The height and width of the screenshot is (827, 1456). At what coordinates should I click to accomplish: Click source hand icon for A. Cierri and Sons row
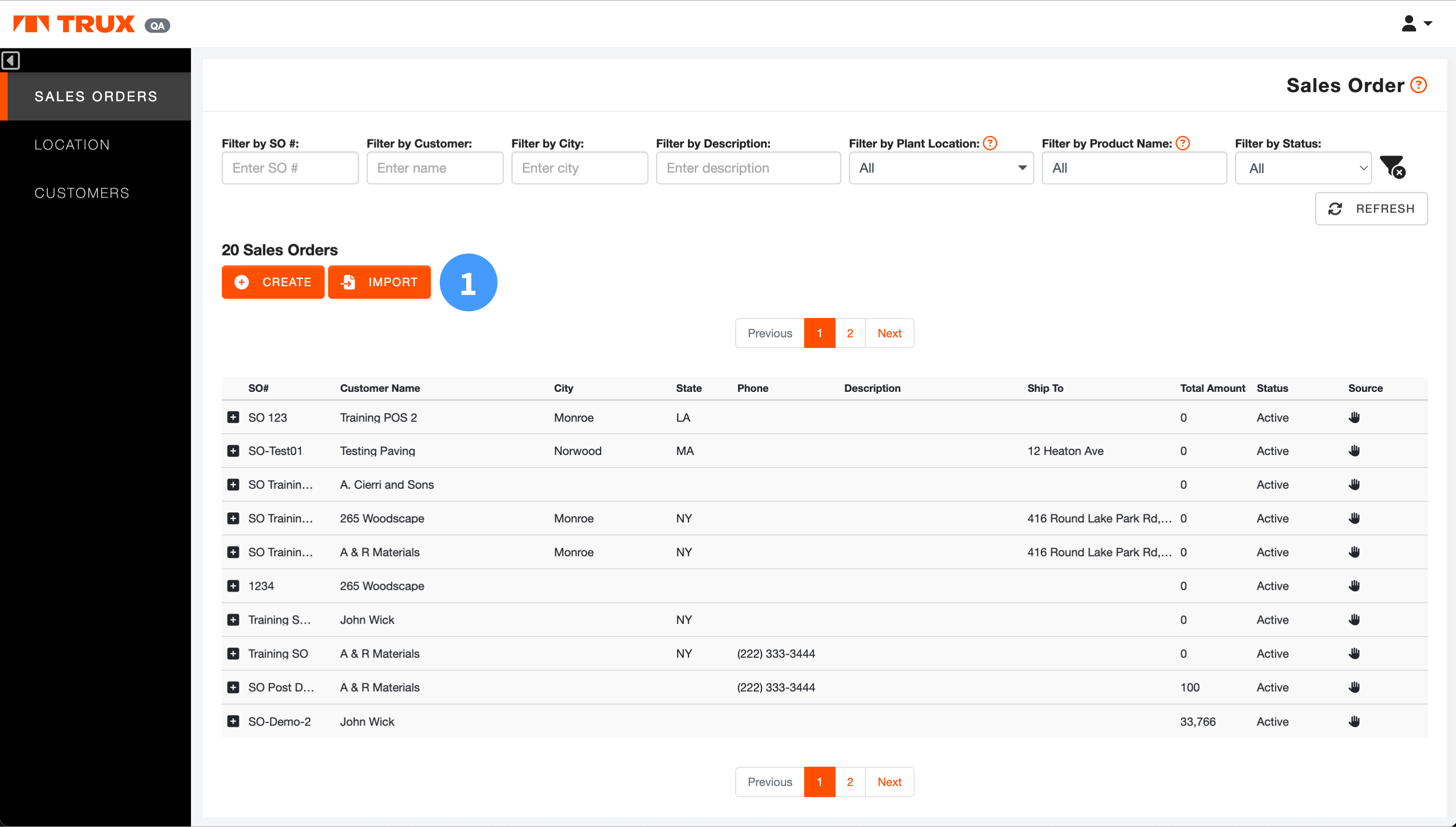click(1354, 484)
